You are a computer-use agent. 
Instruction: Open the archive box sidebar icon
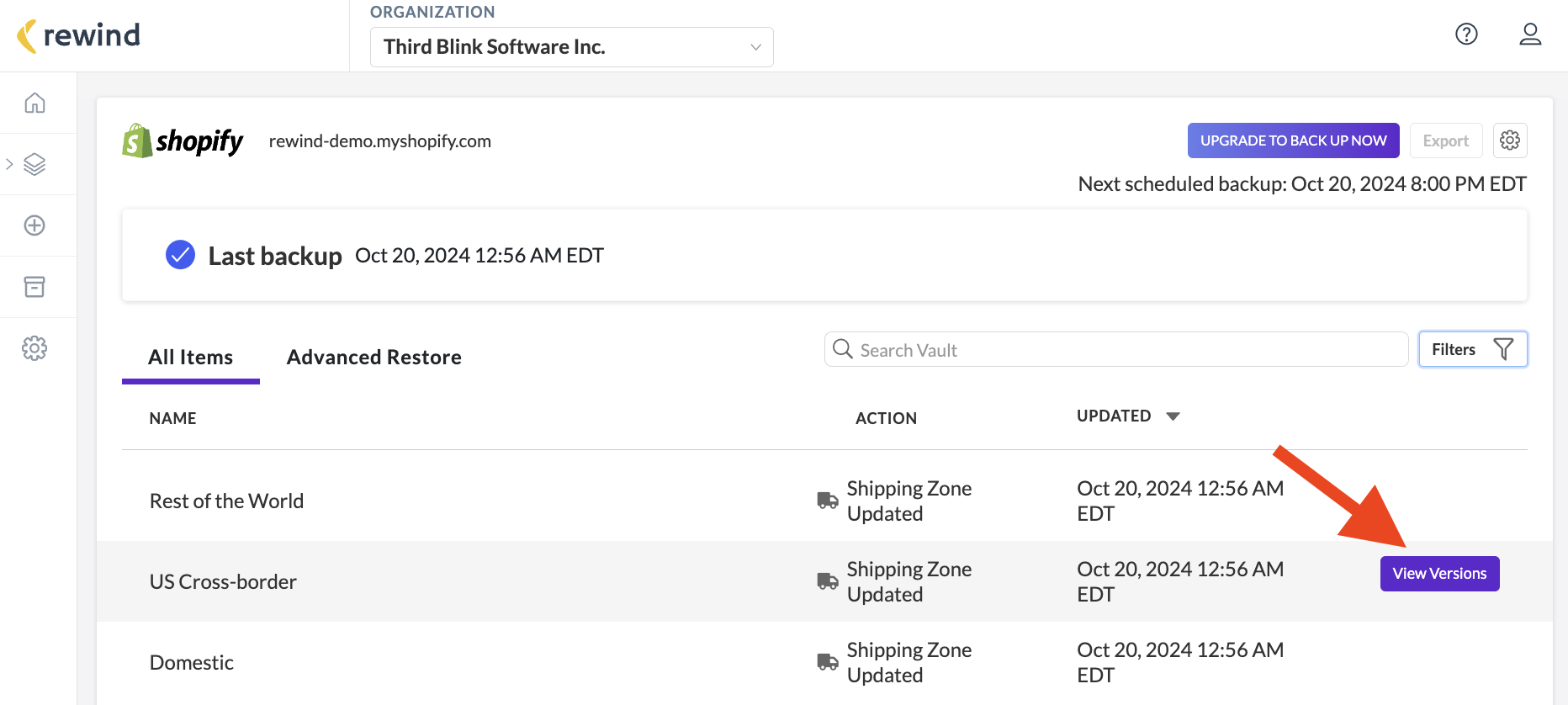34,287
